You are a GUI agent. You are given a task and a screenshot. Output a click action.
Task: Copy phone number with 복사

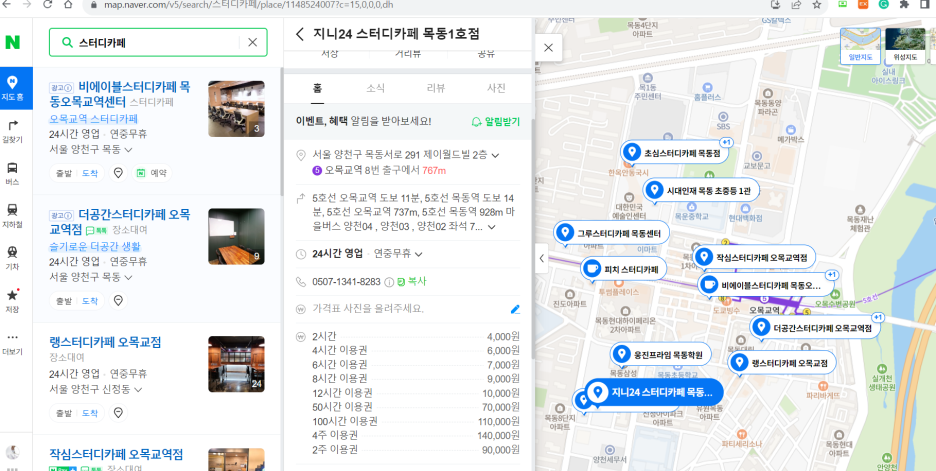412,281
